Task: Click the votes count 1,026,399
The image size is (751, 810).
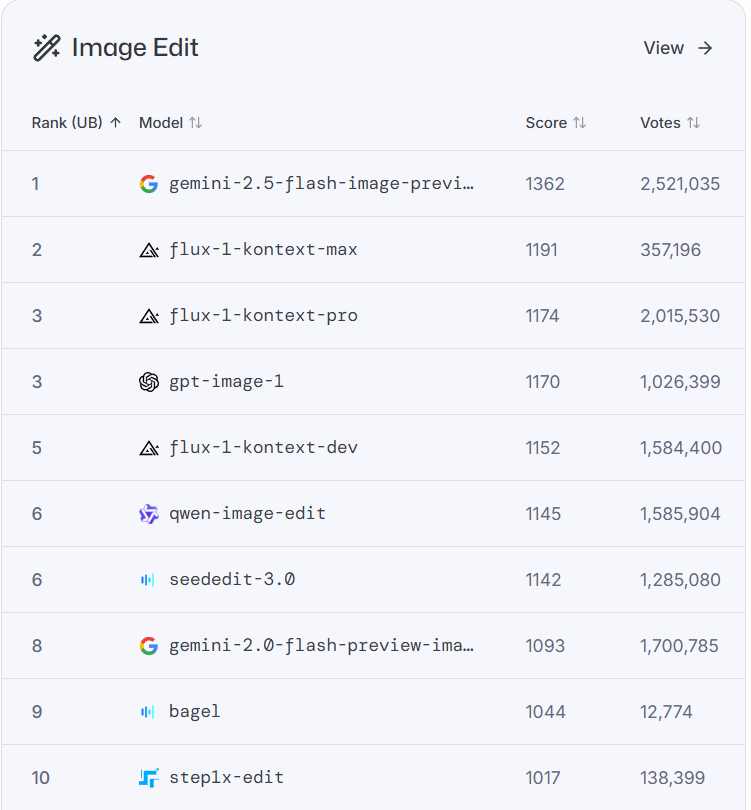Action: 680,382
